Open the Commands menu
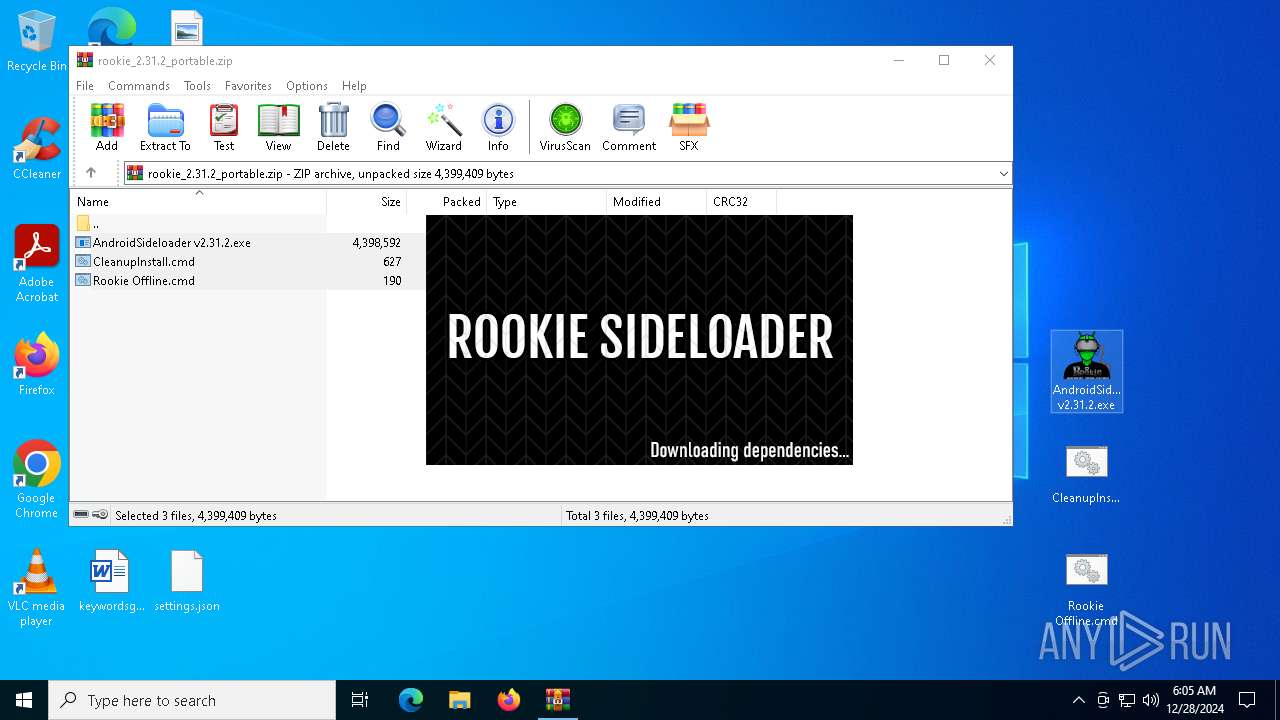1280x720 pixels. [x=139, y=86]
